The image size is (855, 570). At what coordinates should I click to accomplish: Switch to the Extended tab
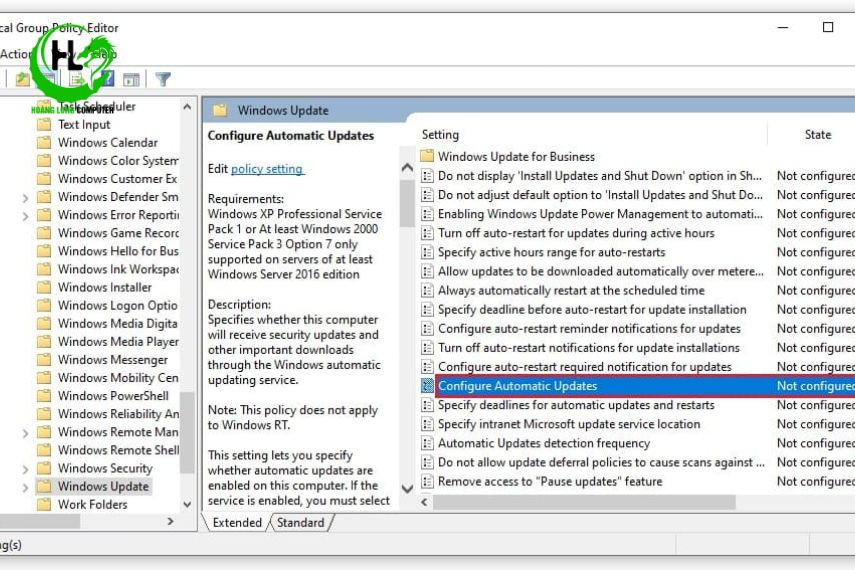pyautogui.click(x=237, y=523)
